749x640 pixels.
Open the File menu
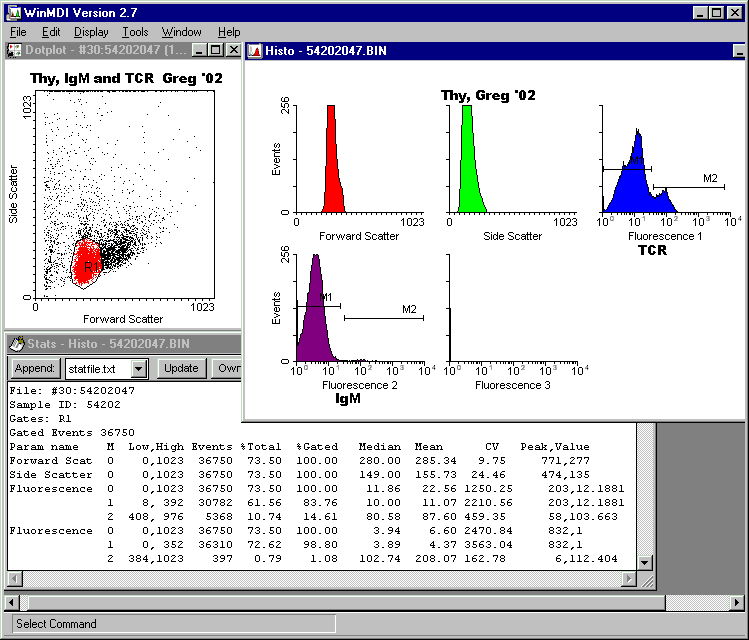(18, 32)
